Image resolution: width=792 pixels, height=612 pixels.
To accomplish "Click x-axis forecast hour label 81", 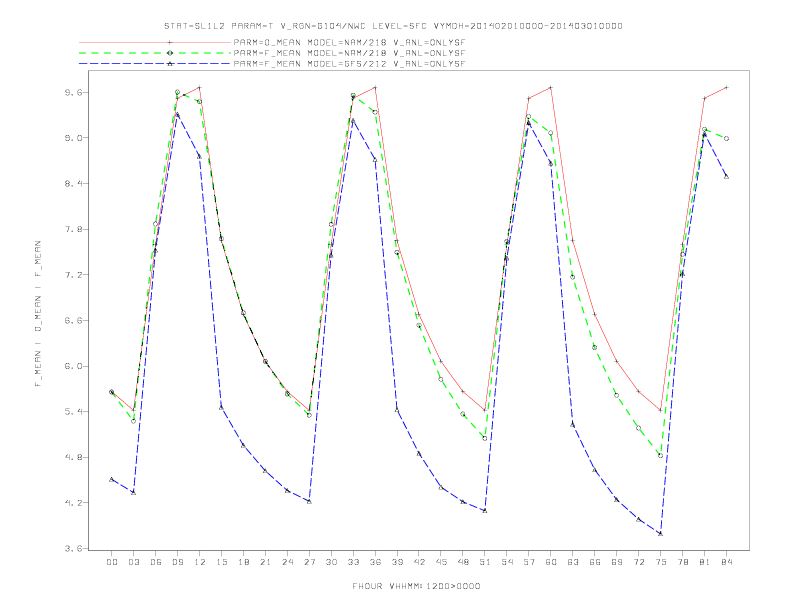I will point(705,562).
